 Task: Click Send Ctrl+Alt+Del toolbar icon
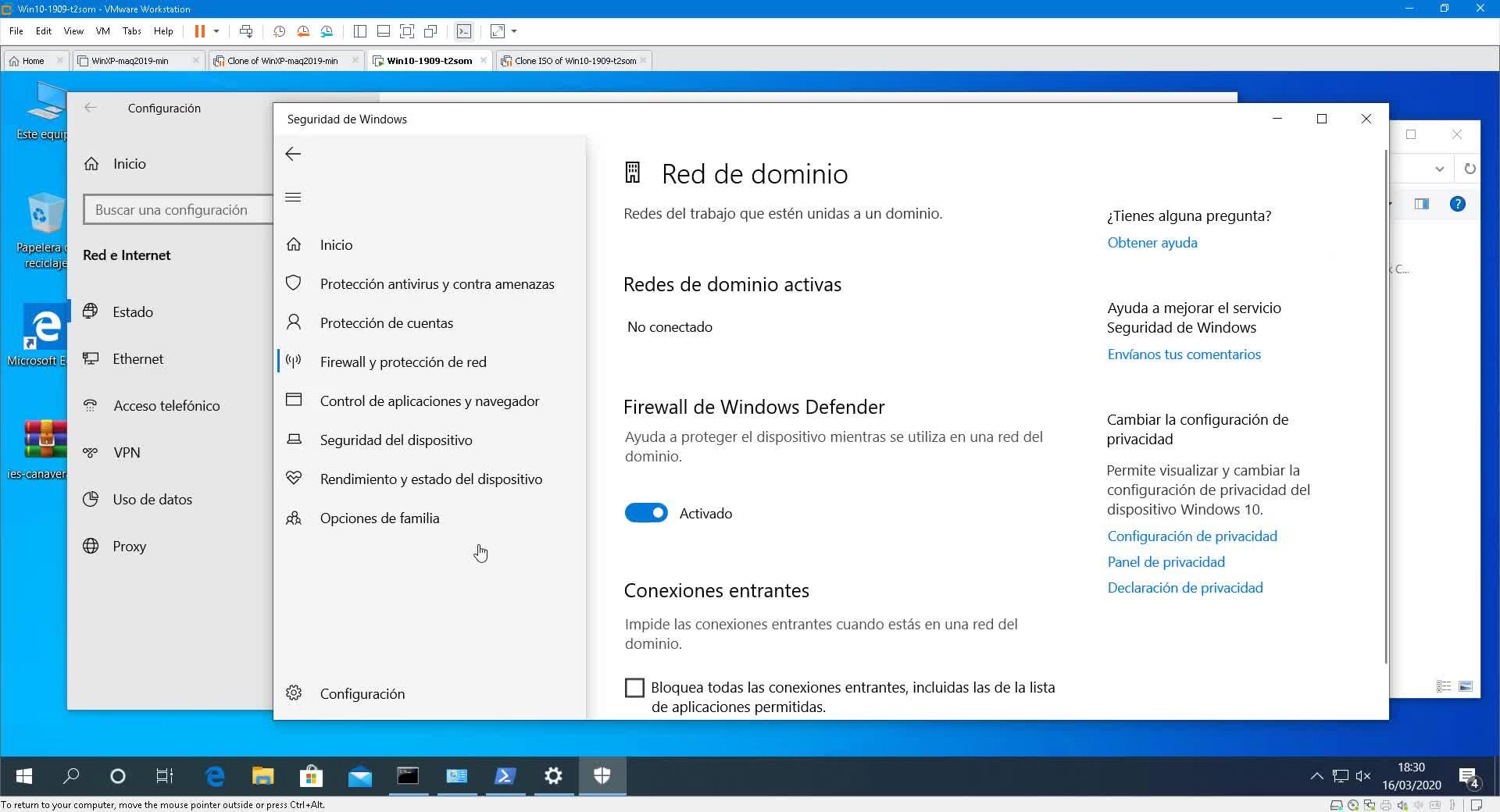click(246, 31)
